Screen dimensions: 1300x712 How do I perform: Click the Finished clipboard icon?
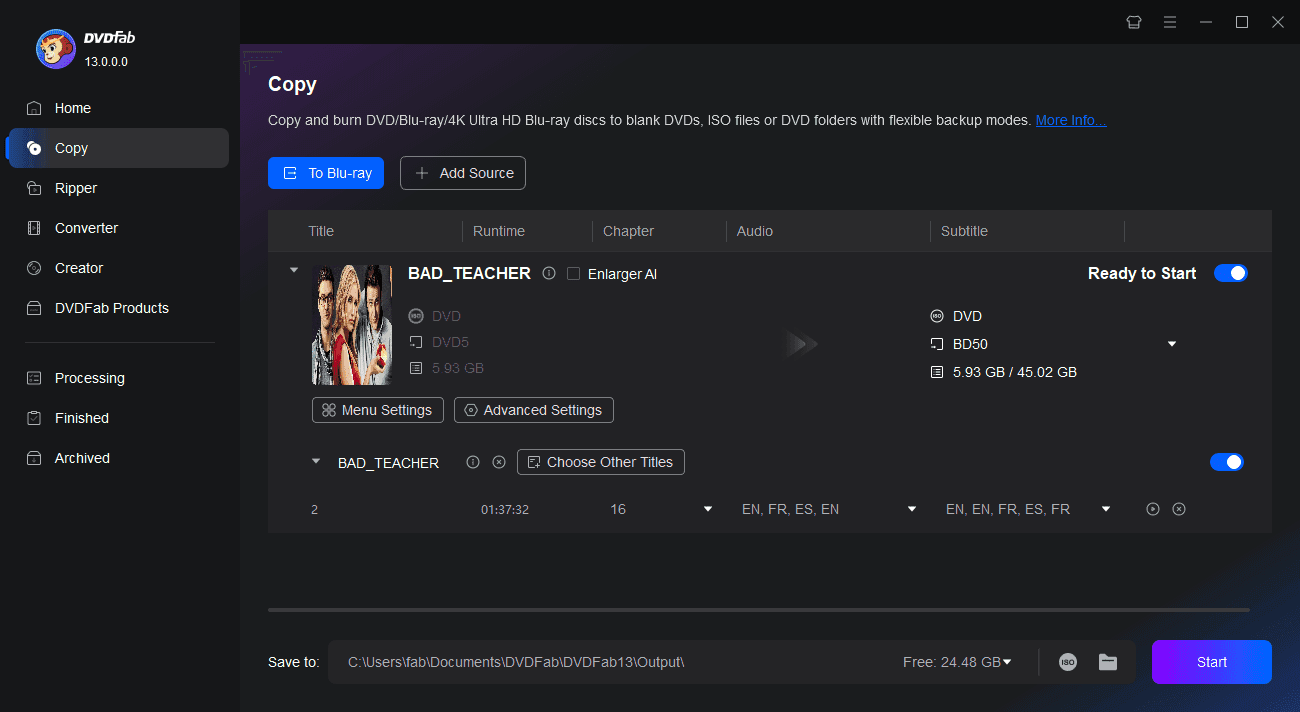click(x=35, y=418)
